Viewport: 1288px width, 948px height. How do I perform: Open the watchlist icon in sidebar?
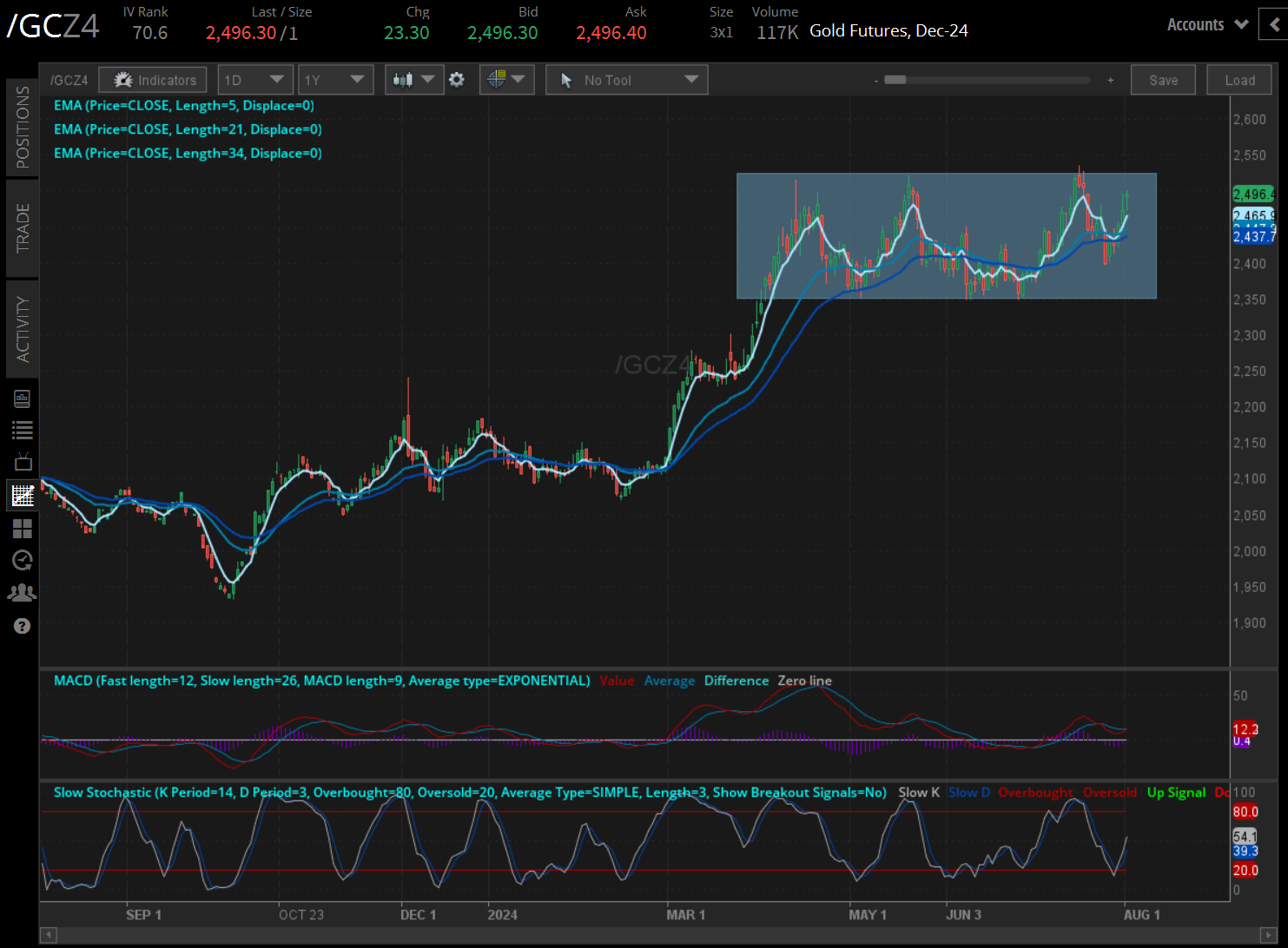(23, 429)
